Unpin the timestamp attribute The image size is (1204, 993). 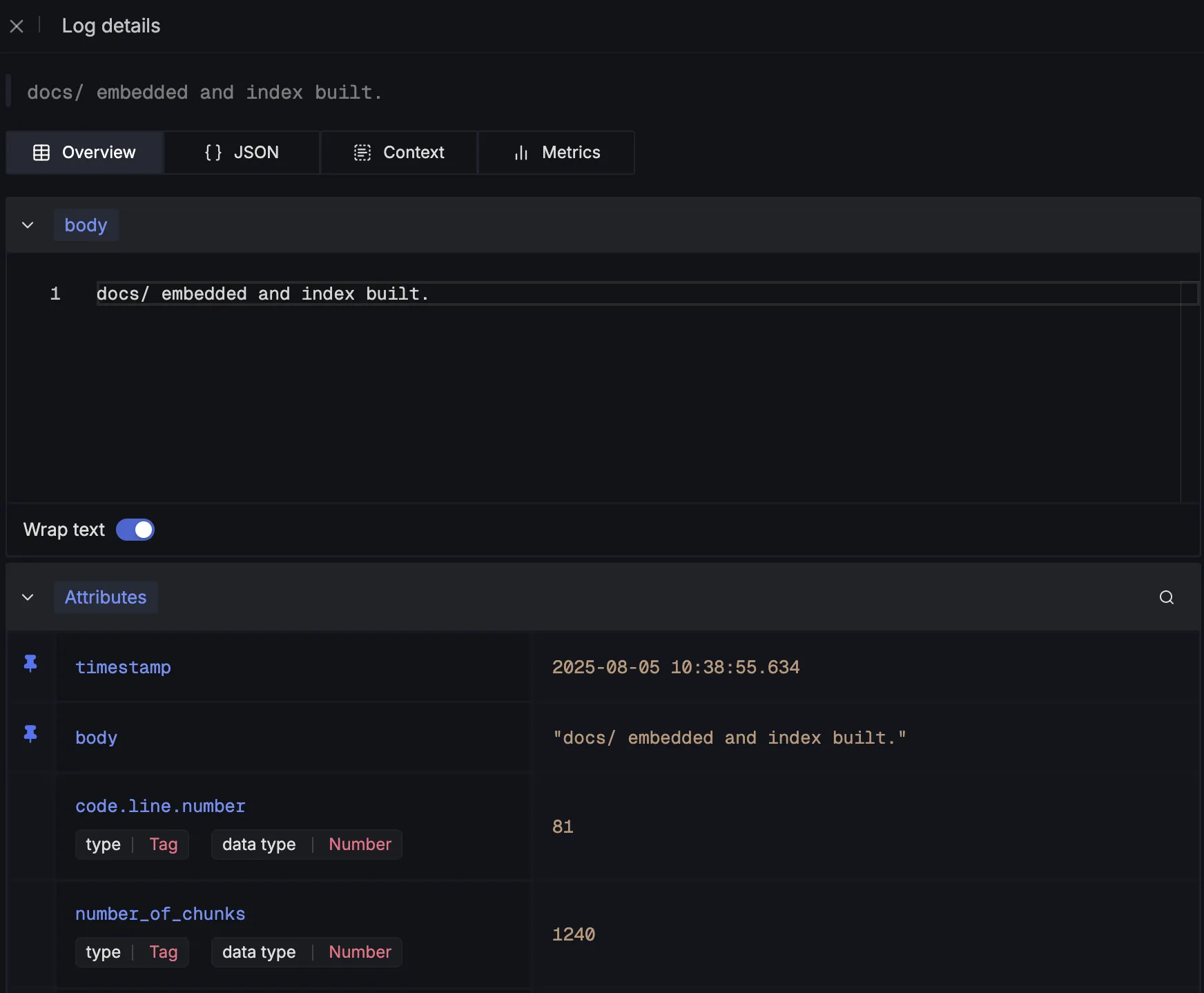tap(30, 664)
